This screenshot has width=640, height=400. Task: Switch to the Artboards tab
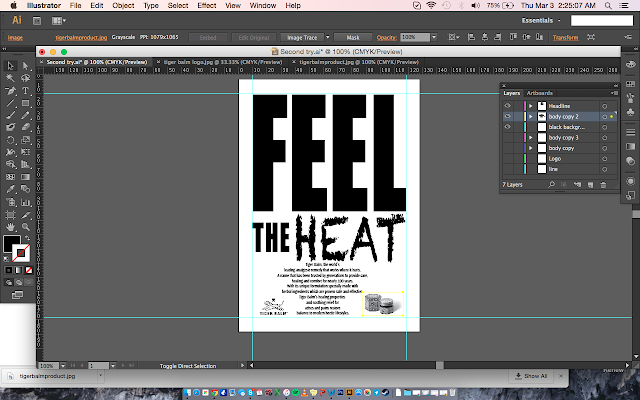(540, 93)
